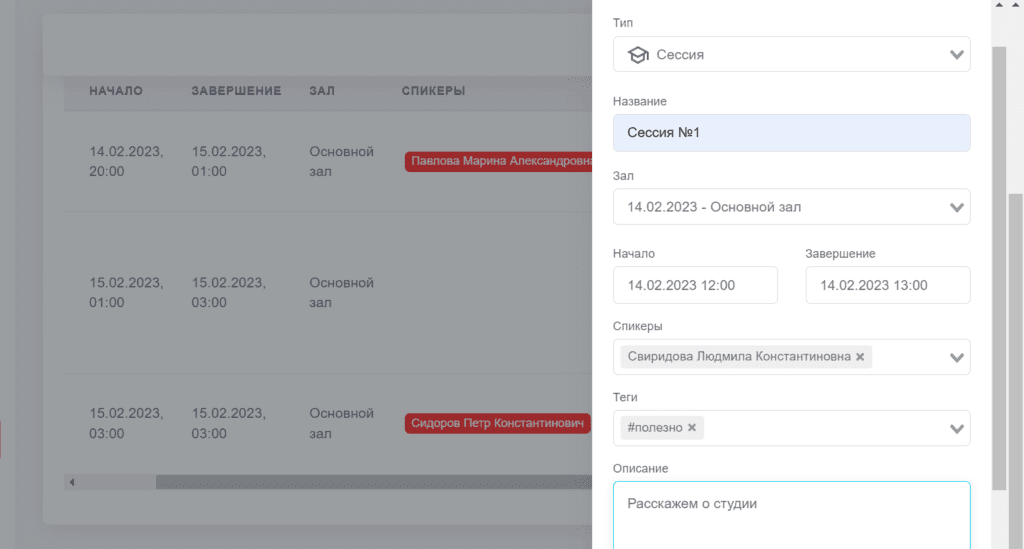Sort by the НАЧАЛО column header
Viewport: 1024px width, 549px height.
tap(116, 91)
